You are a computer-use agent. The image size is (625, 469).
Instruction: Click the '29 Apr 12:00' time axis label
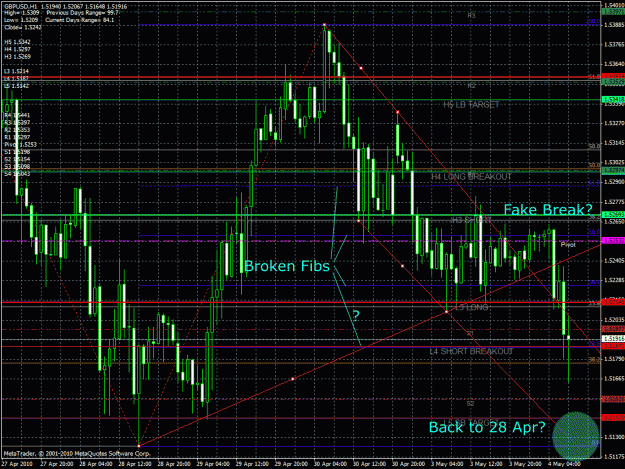pos(252,464)
